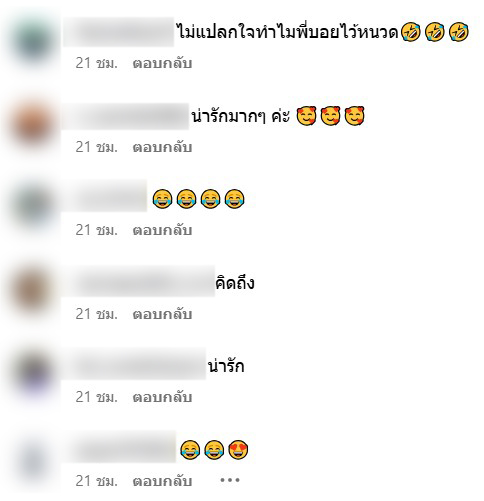Open the blurred username of the first comment
This screenshot has width=484, height=501.
[119, 32]
